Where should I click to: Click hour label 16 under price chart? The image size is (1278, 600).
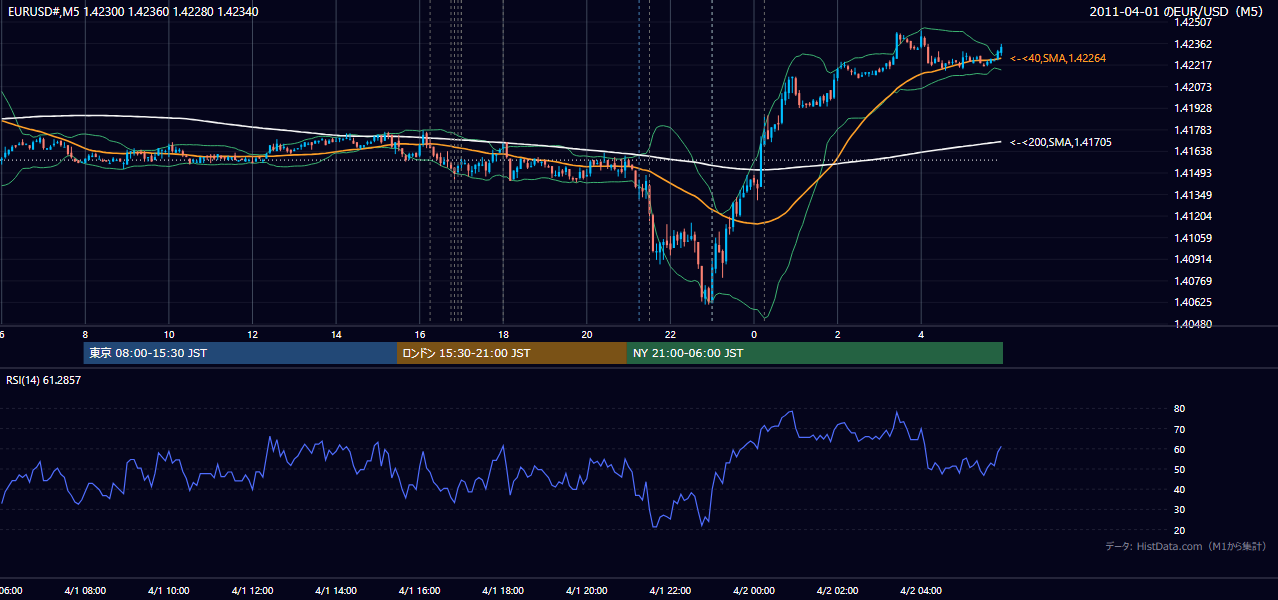coord(421,335)
